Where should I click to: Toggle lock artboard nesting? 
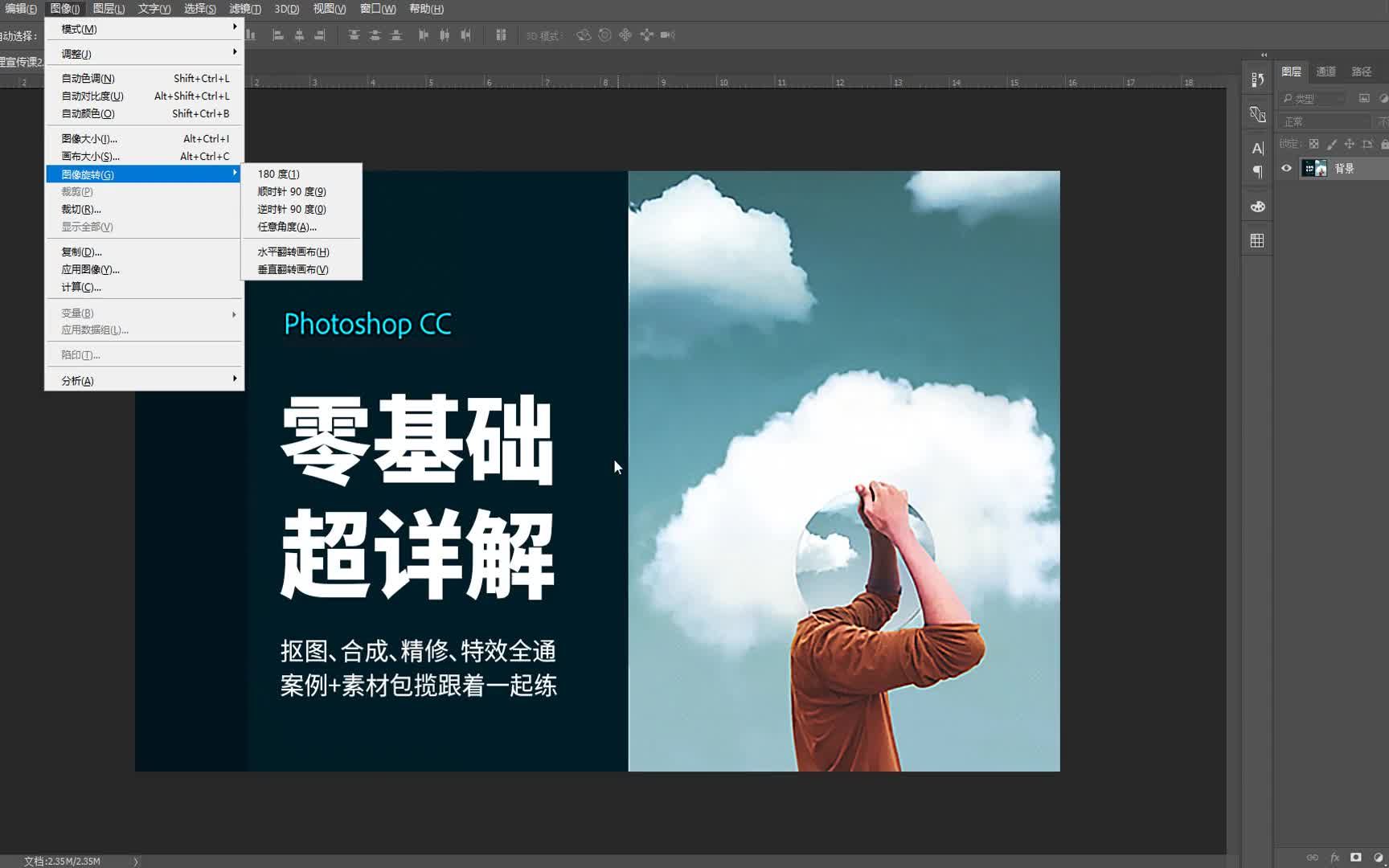pos(1367,144)
